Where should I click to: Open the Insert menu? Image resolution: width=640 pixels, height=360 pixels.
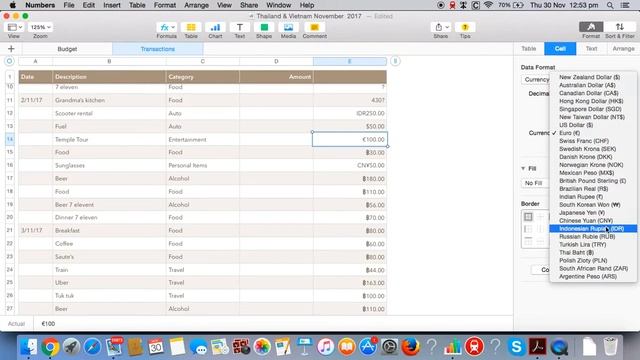coord(111,5)
